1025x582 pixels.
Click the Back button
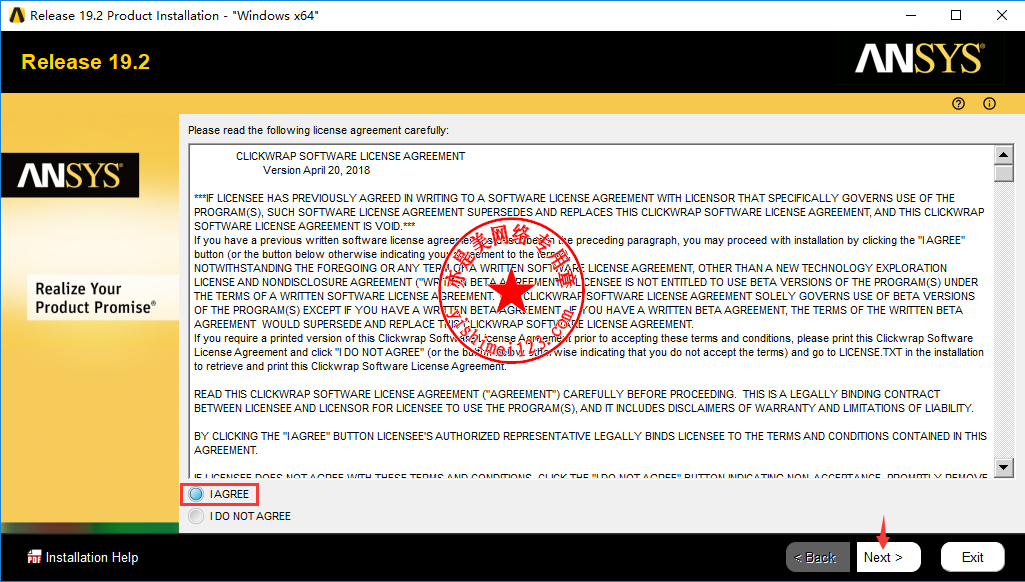pyautogui.click(x=818, y=557)
